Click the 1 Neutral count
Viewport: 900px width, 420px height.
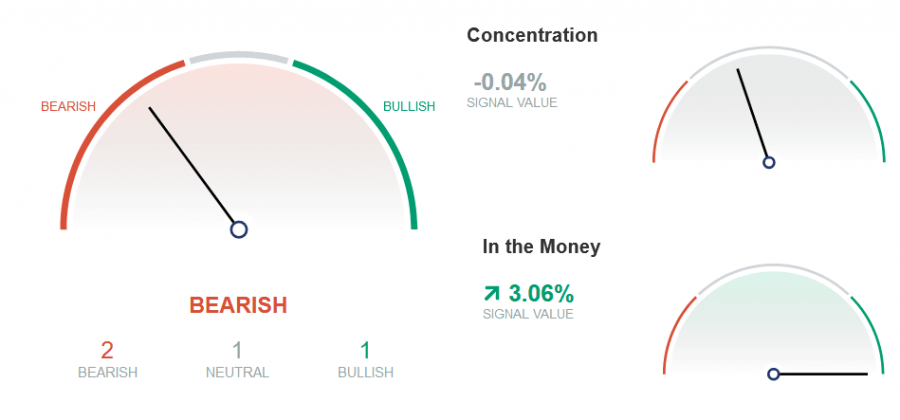(x=237, y=350)
